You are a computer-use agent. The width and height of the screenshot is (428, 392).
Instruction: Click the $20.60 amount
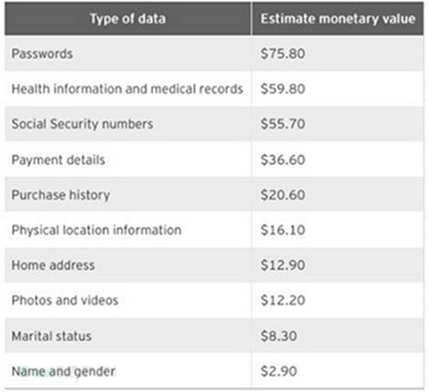(283, 195)
